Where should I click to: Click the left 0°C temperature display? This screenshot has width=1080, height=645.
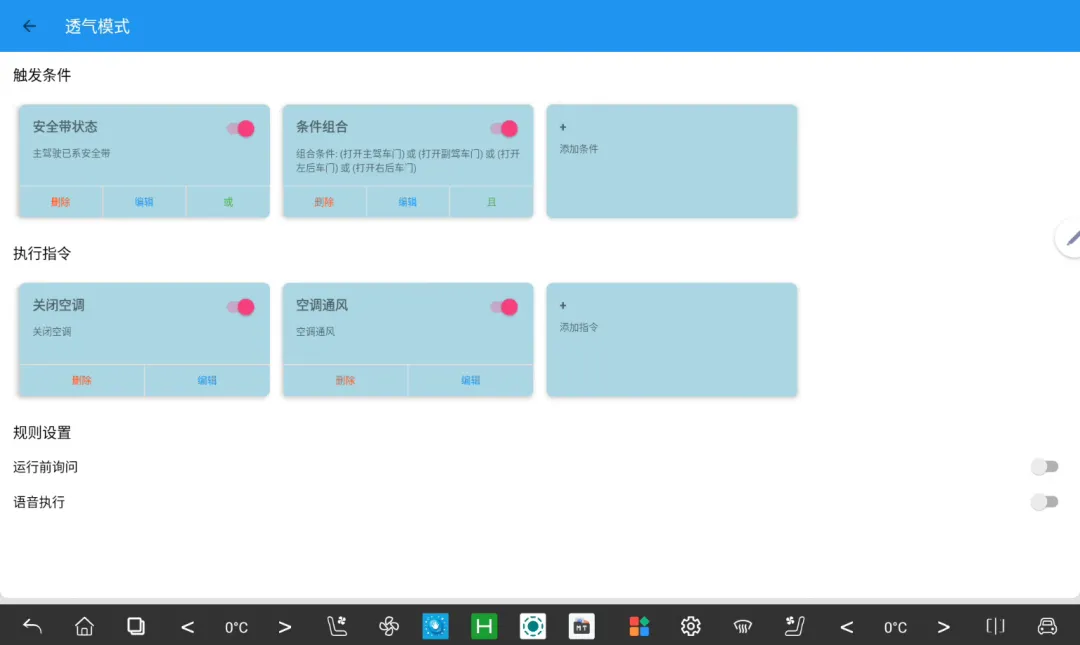(x=236, y=627)
